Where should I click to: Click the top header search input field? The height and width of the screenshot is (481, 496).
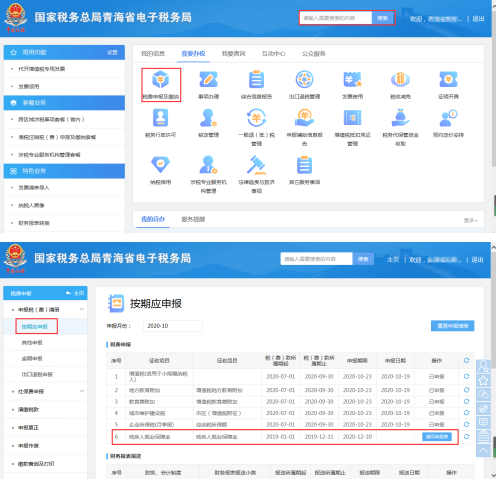336,18
